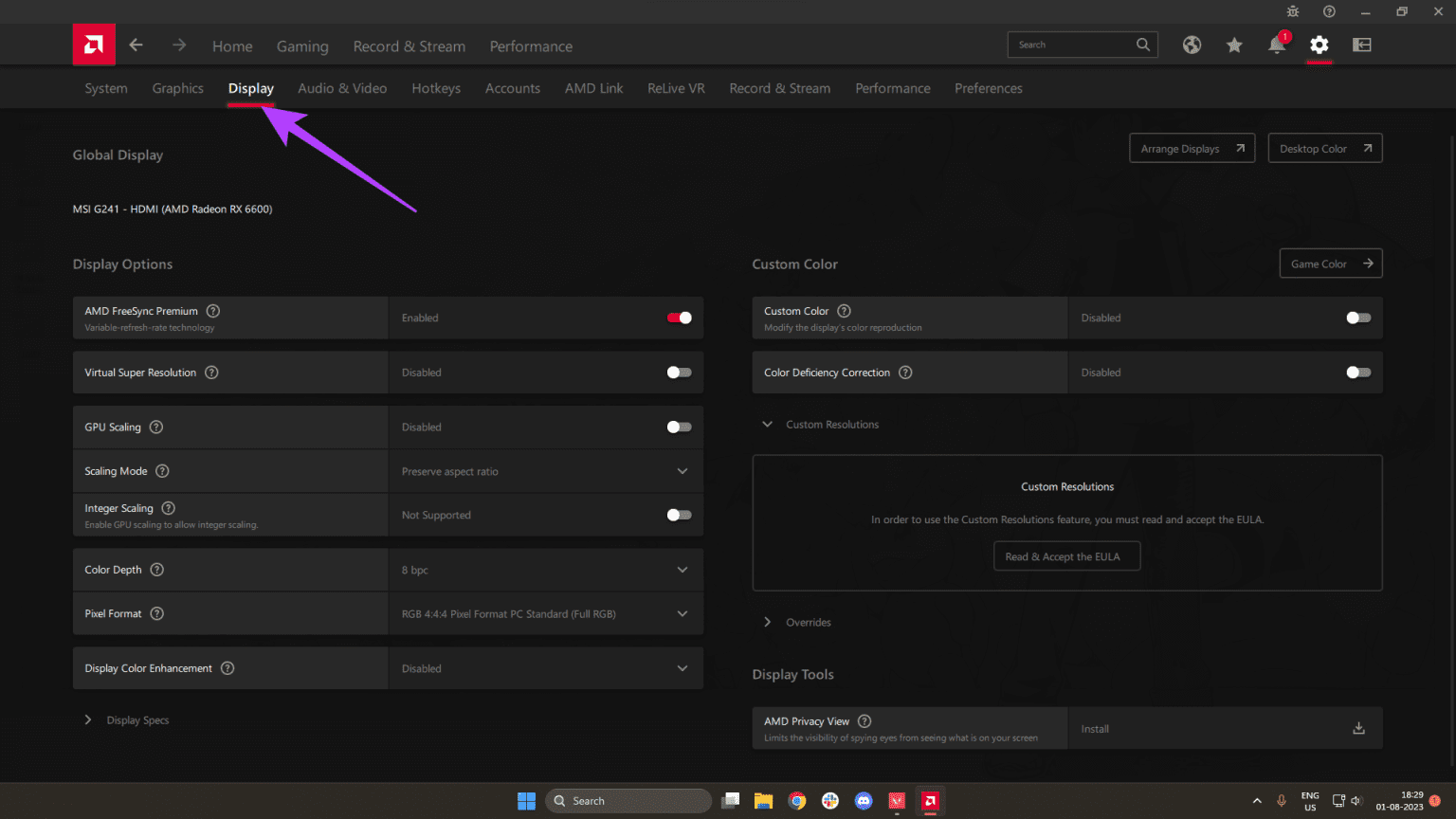This screenshot has height=819, width=1456.
Task: Open the settings gear icon
Action: point(1319,45)
